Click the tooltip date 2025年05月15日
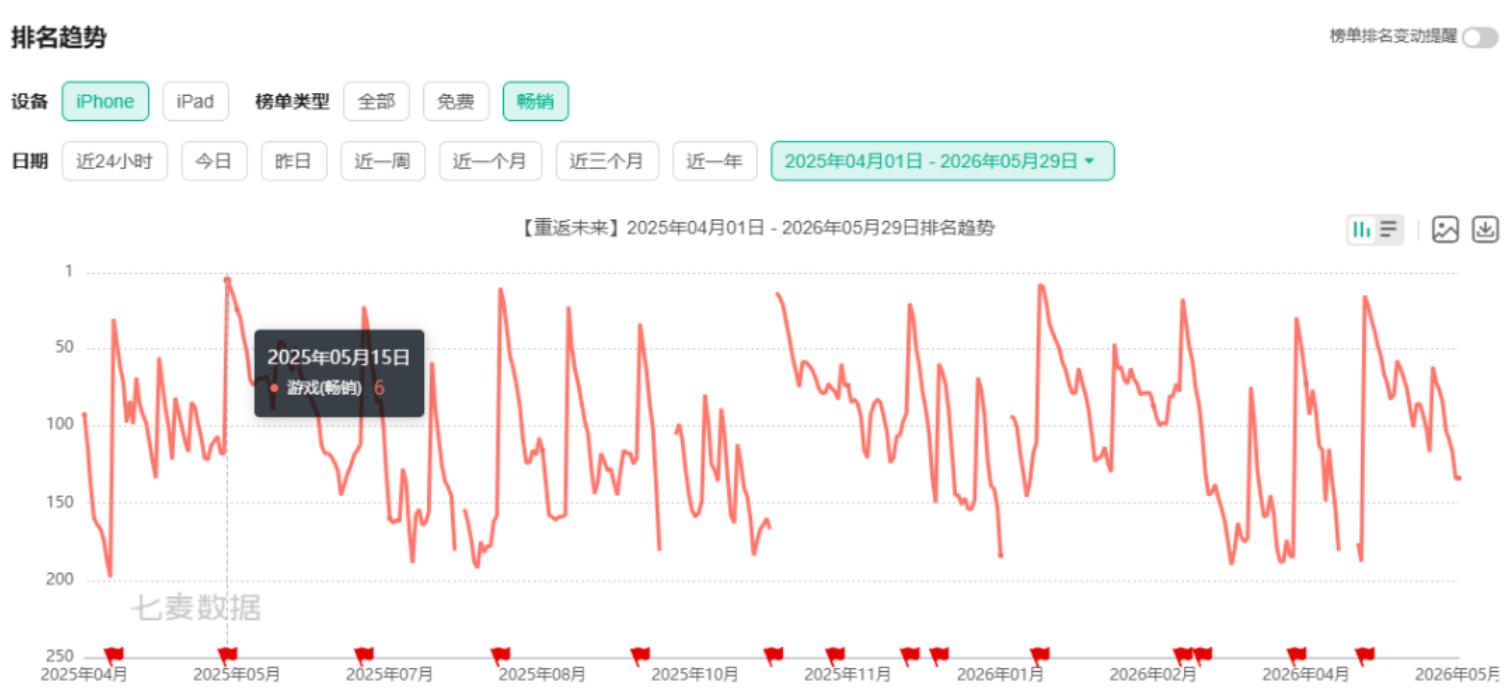The height and width of the screenshot is (693, 1507). [x=339, y=357]
